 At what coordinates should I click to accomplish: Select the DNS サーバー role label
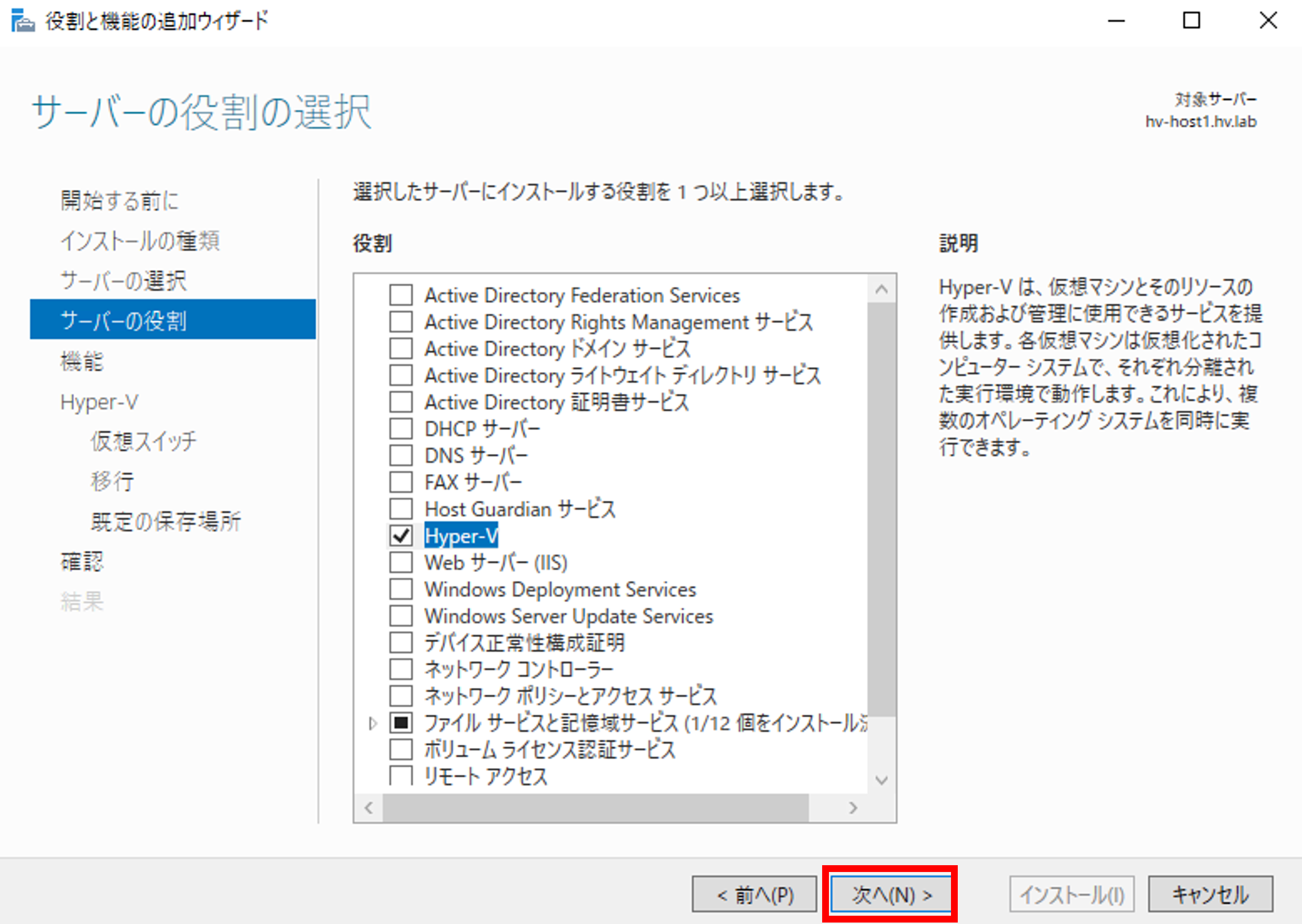point(476,456)
